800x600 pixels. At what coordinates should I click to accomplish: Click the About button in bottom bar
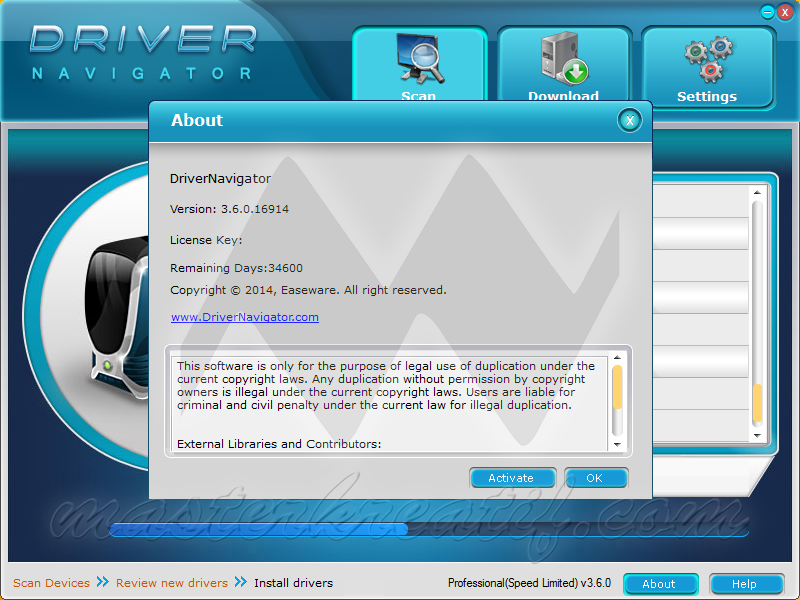(660, 584)
